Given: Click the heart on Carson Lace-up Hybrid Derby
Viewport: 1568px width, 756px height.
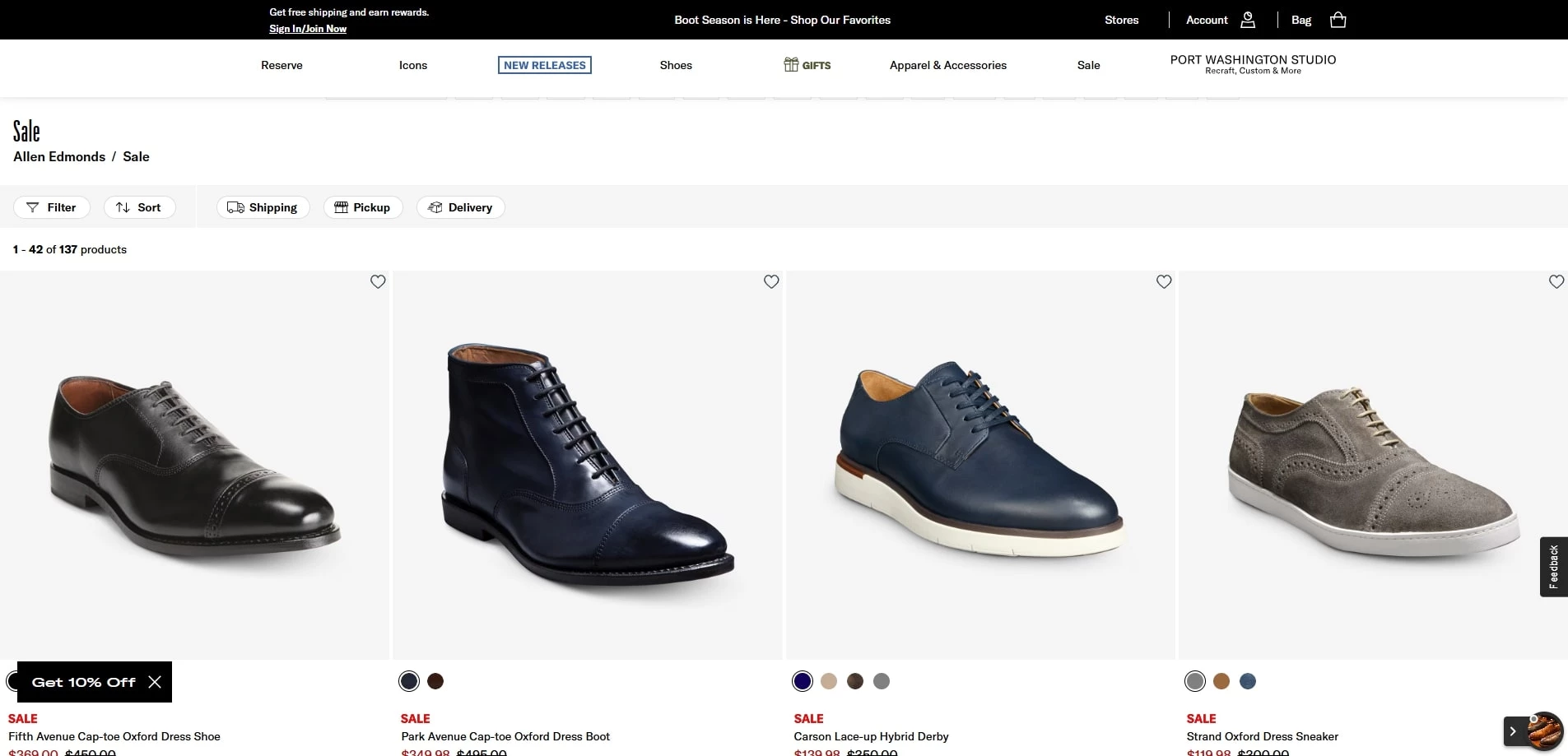Looking at the screenshot, I should 1164,281.
